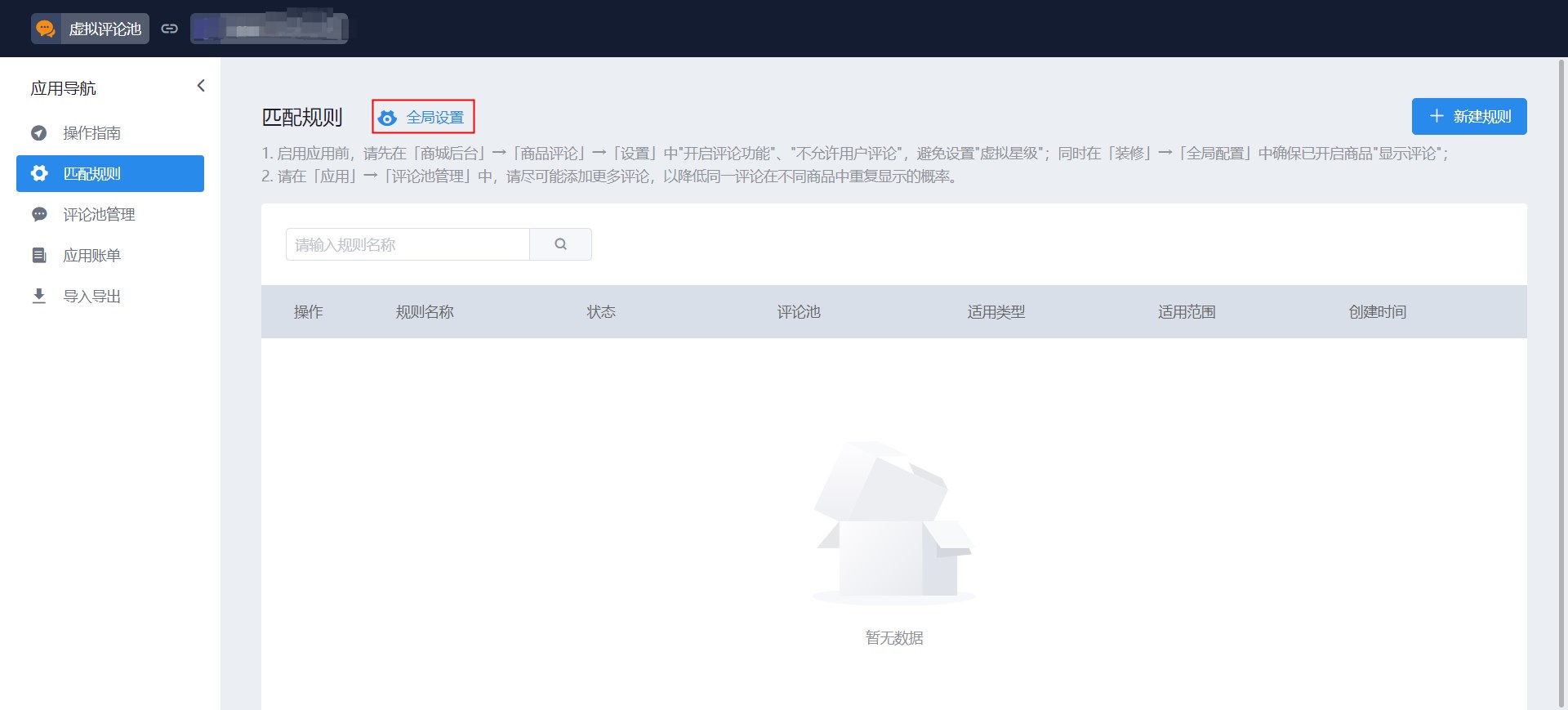Click the 状态 column header
The width and height of the screenshot is (1568, 710).
tap(601, 312)
